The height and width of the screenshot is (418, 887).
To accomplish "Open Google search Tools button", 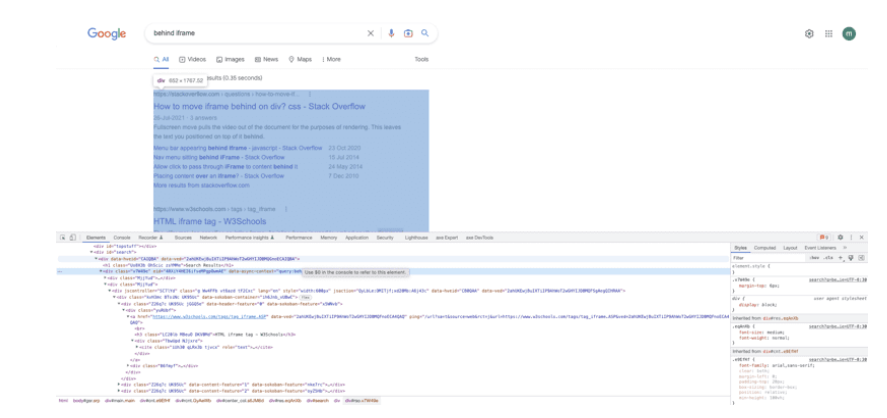I will coord(421,59).
